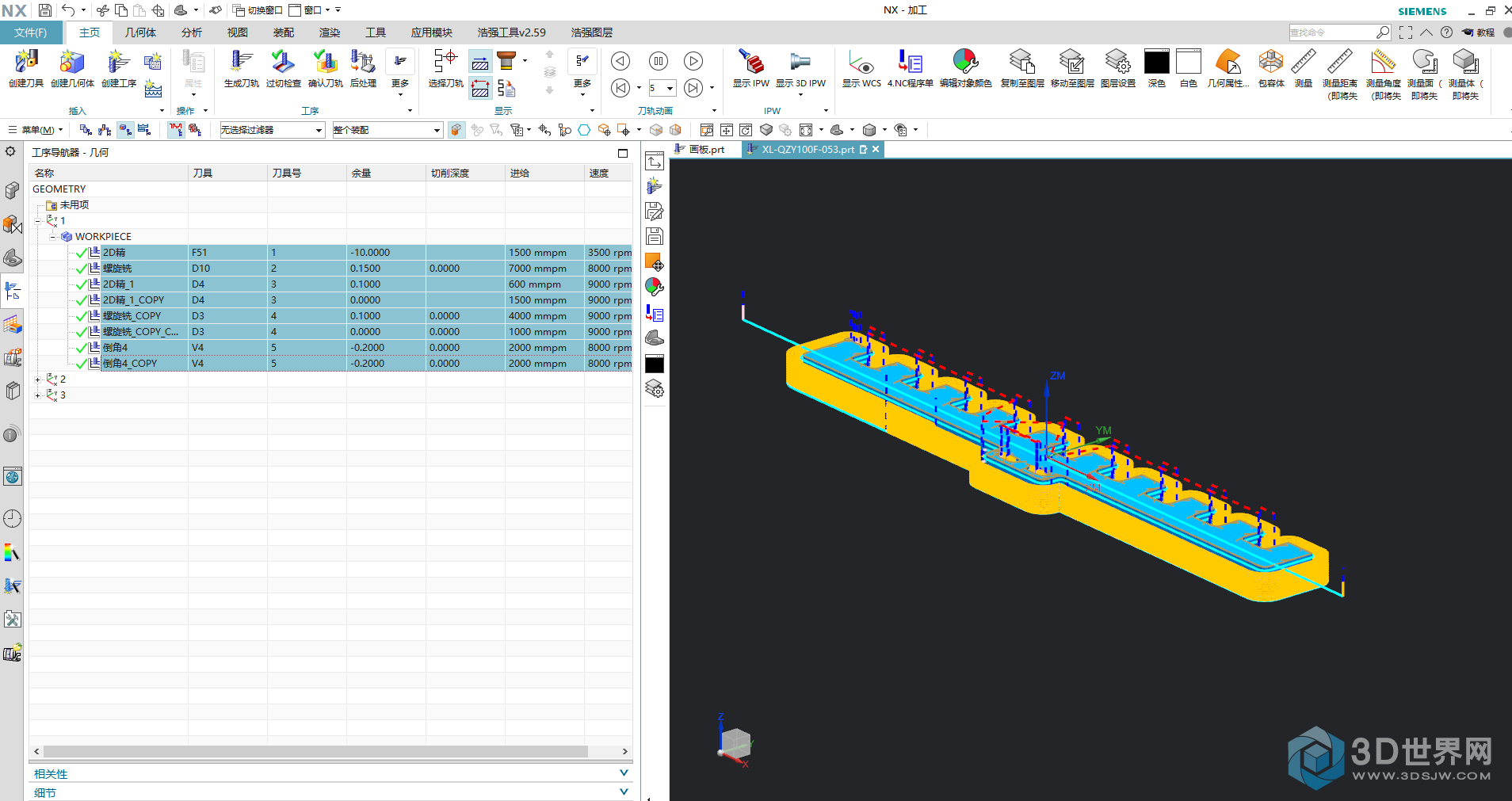Switch to the 视图 view tab
The height and width of the screenshot is (801, 1512).
coord(238,32)
